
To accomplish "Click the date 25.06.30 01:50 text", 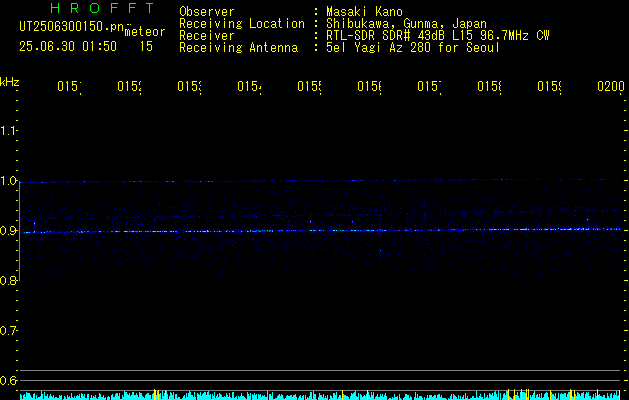I will click(x=68, y=47).
